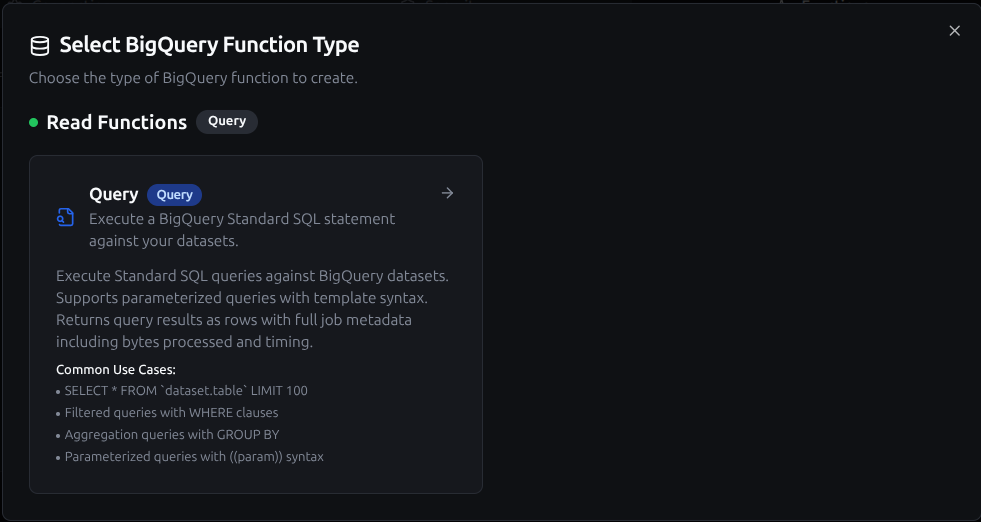The width and height of the screenshot is (981, 522).
Task: Click the blue Query badge in the card
Action: tap(175, 195)
